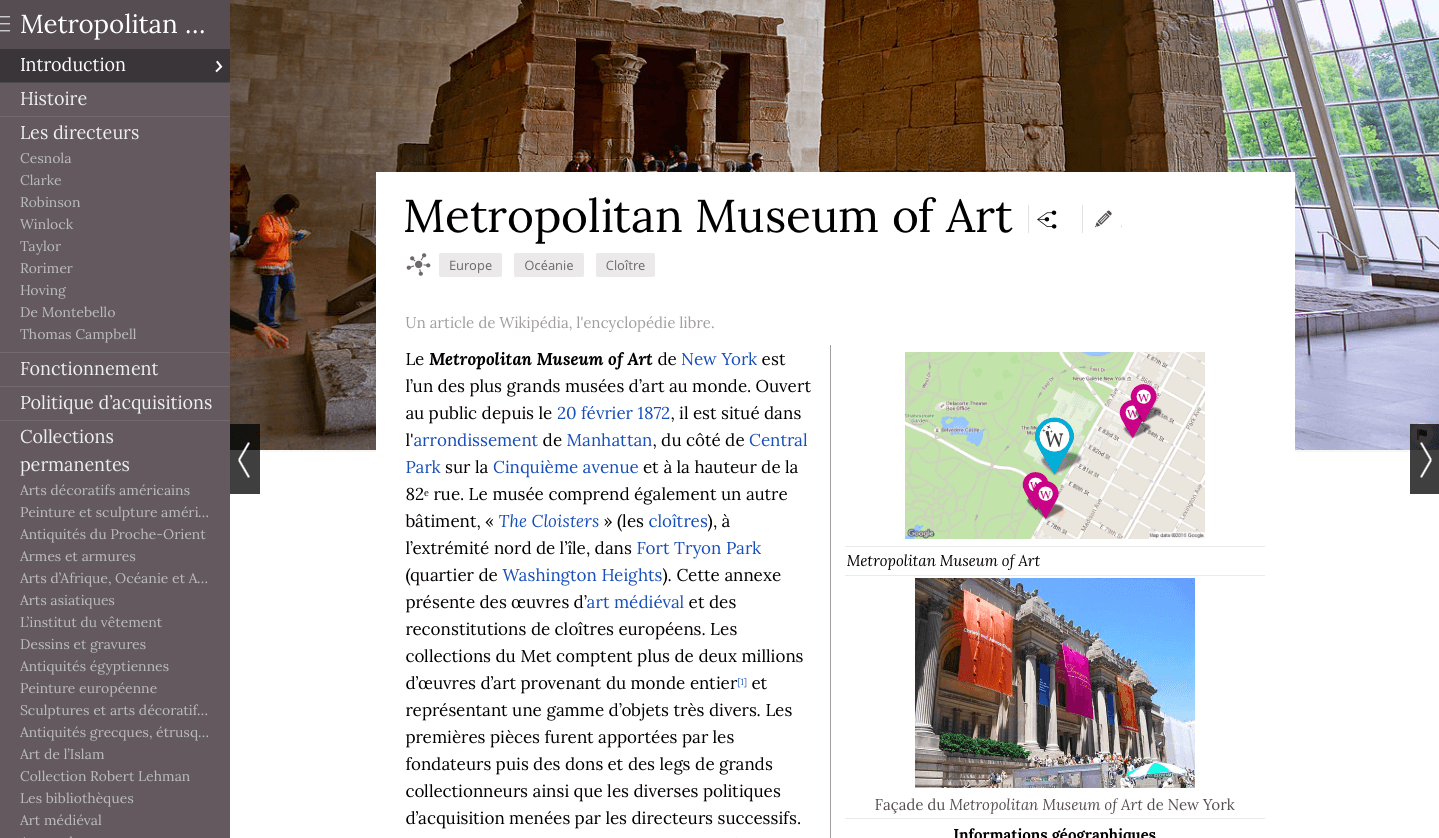1439x838 pixels.
Task: Click the share icon next to the title
Action: (1047, 220)
